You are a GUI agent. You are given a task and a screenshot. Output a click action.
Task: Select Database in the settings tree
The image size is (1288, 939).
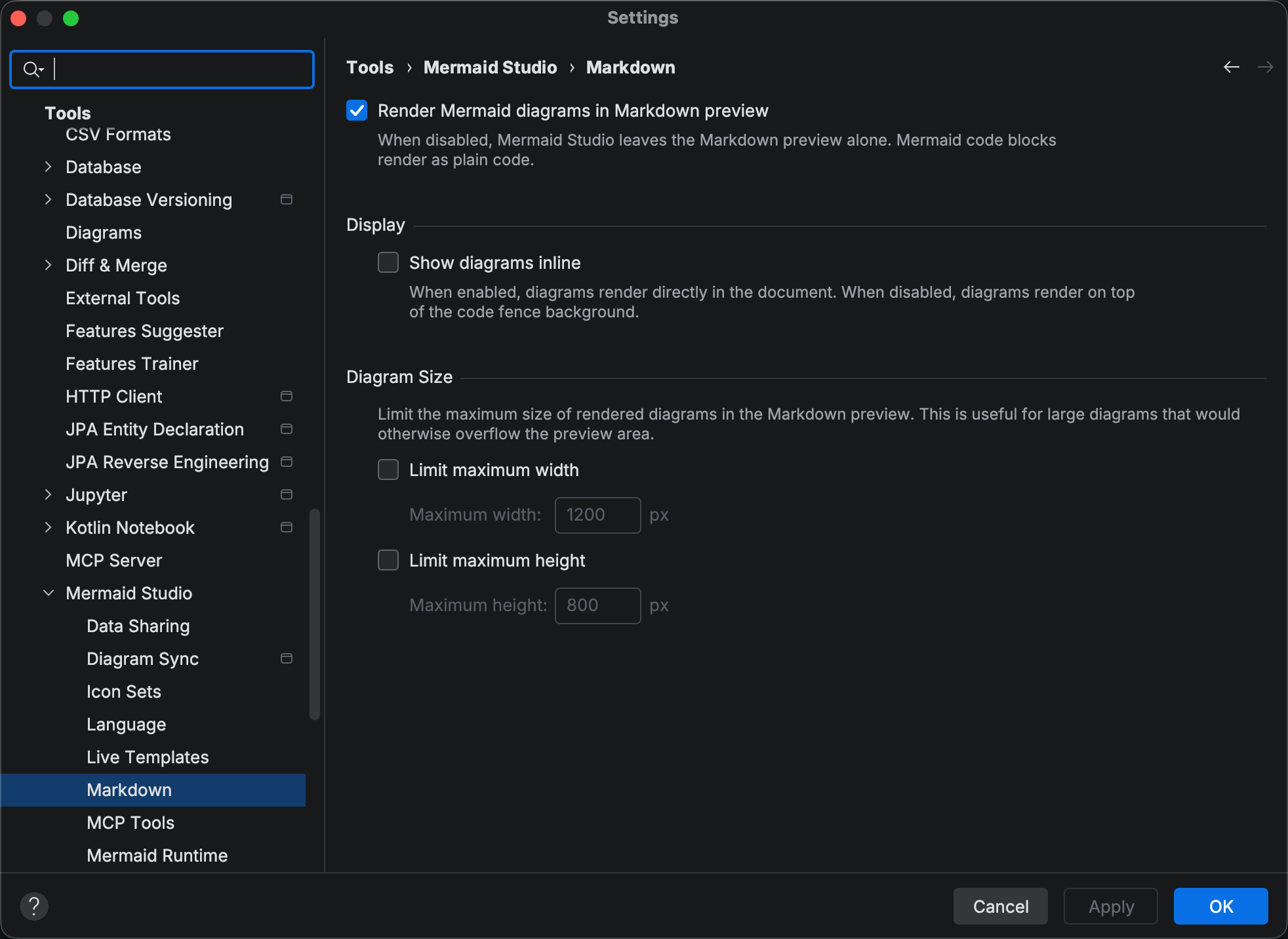pyautogui.click(x=103, y=167)
